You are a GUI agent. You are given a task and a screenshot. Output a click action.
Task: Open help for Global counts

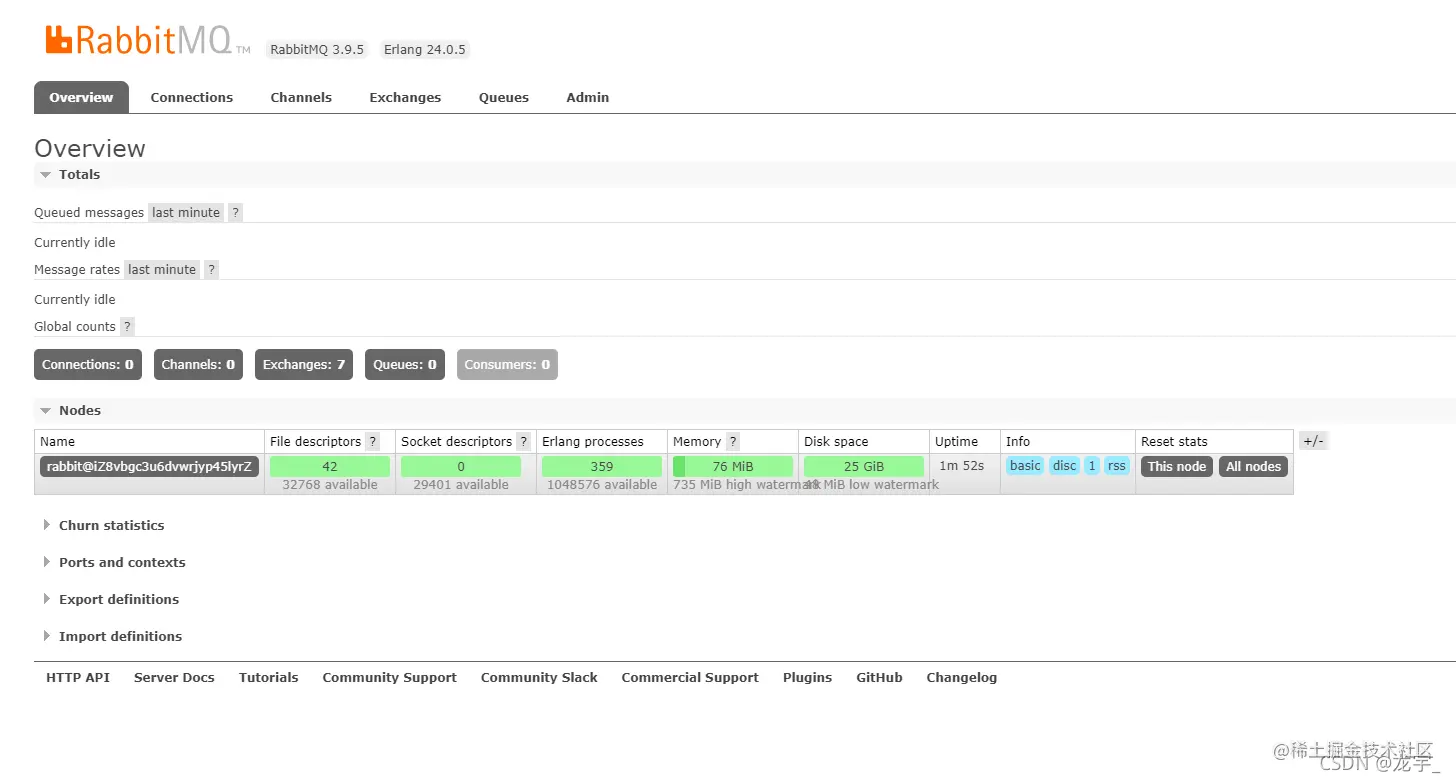(x=127, y=326)
